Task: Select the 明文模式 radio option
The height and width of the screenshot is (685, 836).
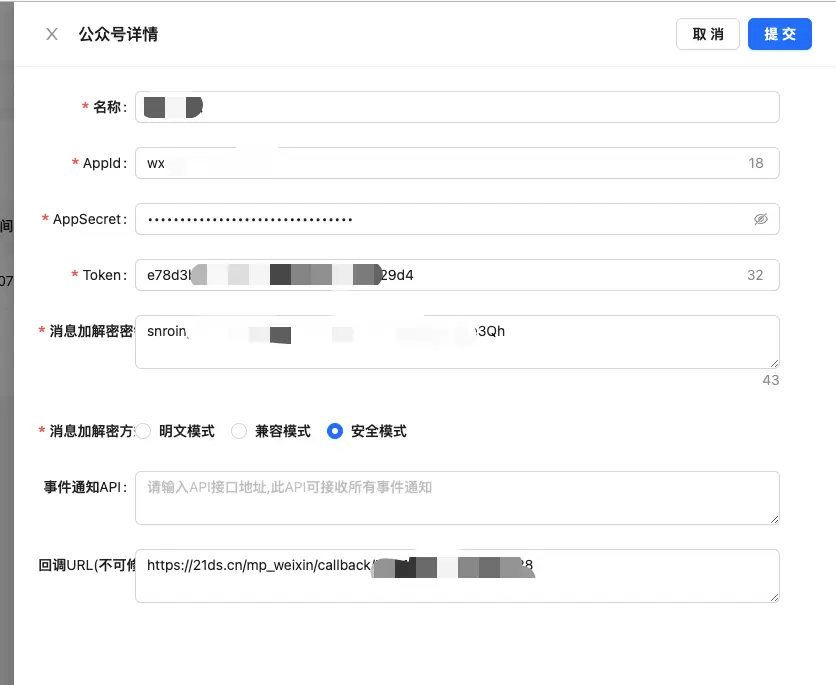Action: tap(143, 431)
